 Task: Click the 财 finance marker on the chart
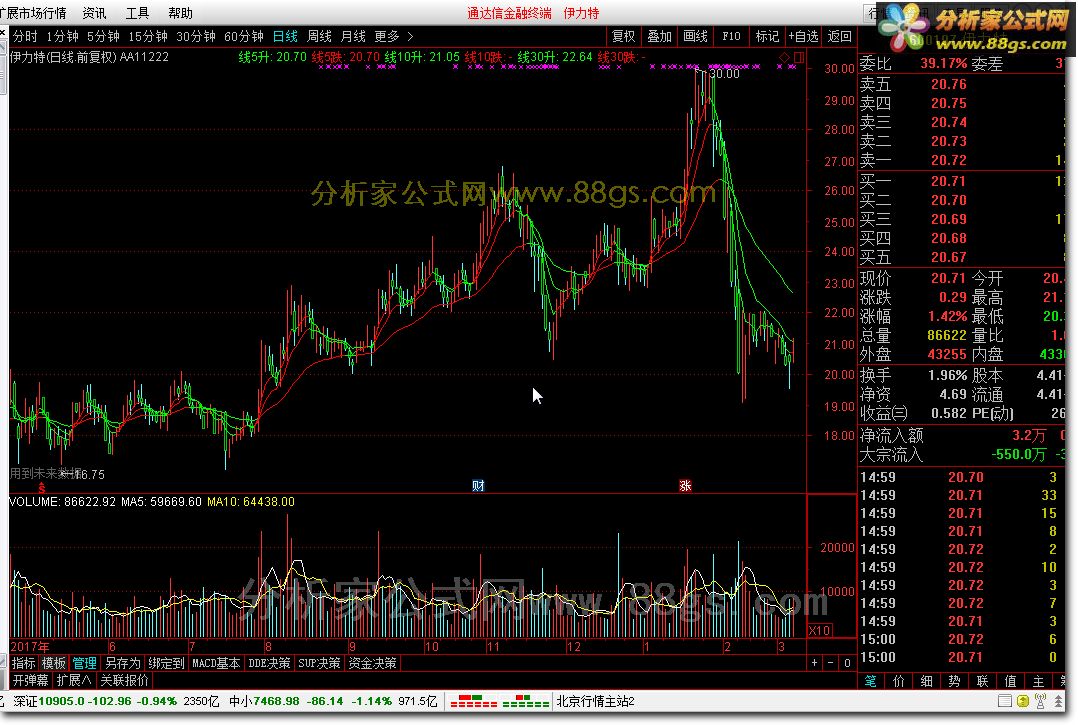click(478, 485)
